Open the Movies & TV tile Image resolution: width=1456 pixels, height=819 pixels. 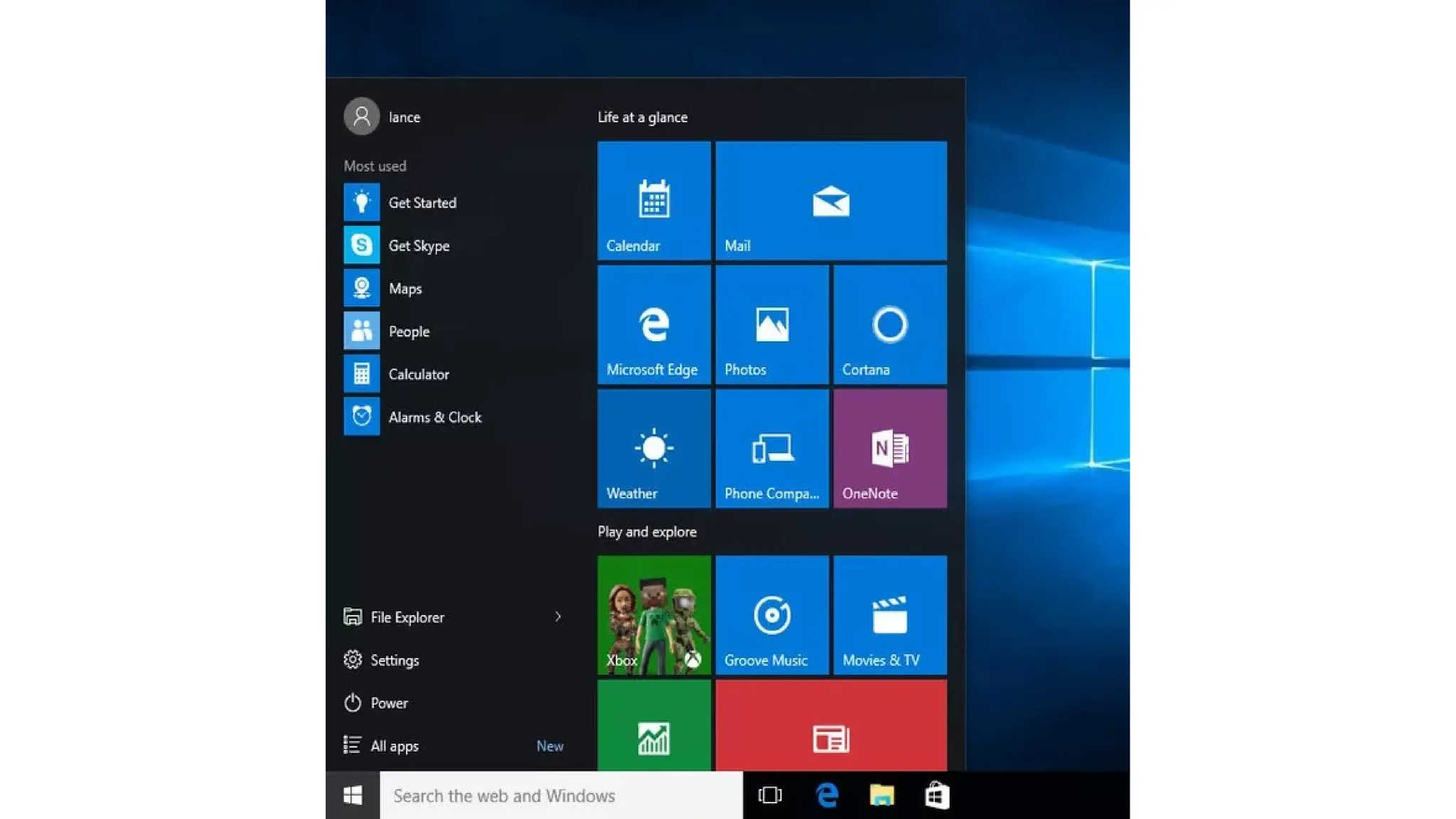pos(889,615)
